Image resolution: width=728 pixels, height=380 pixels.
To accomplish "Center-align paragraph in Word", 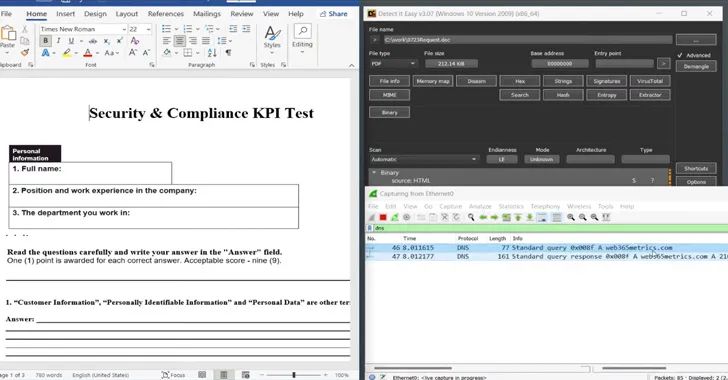I will tap(180, 41).
